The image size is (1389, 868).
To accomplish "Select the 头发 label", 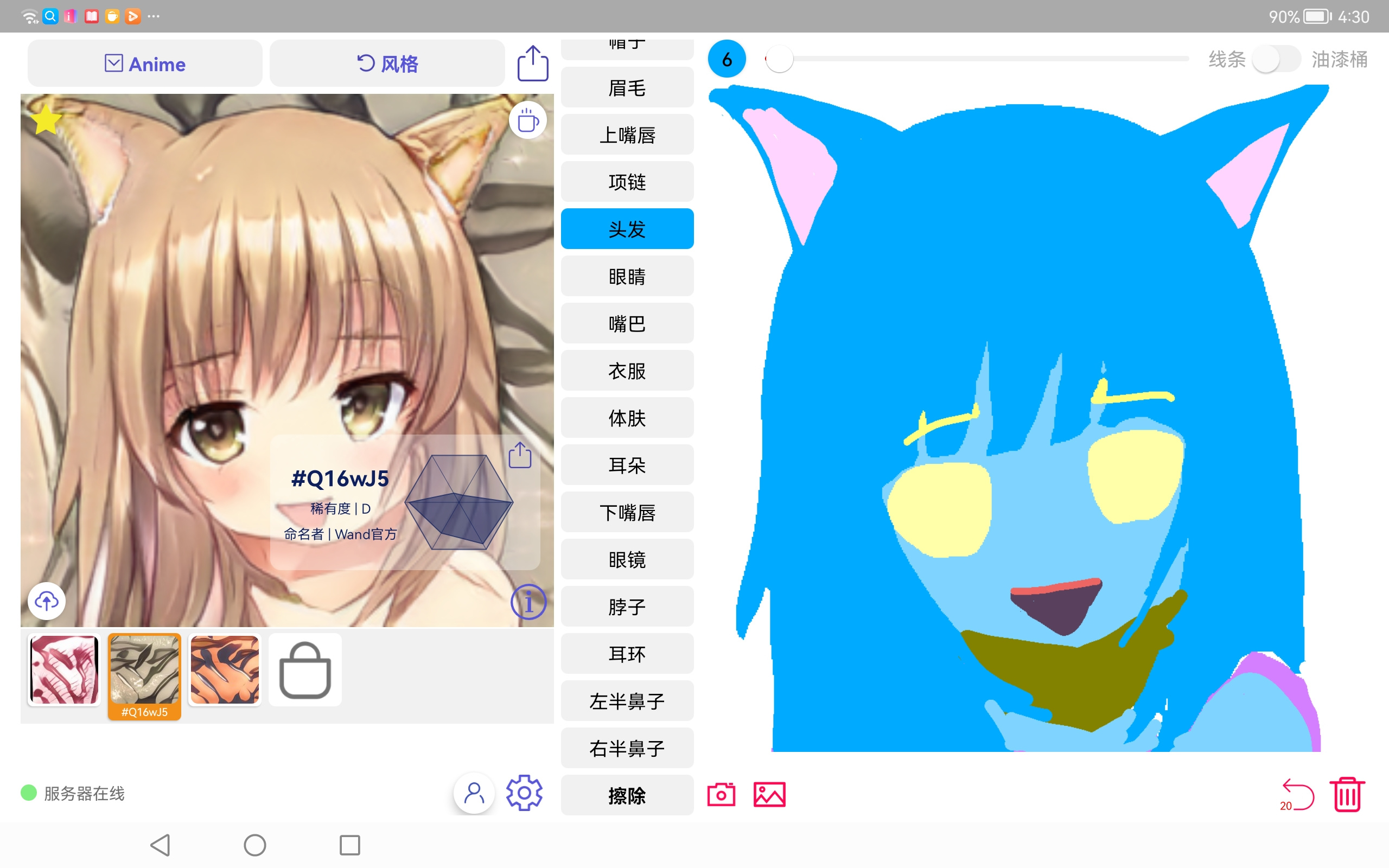I will click(627, 228).
